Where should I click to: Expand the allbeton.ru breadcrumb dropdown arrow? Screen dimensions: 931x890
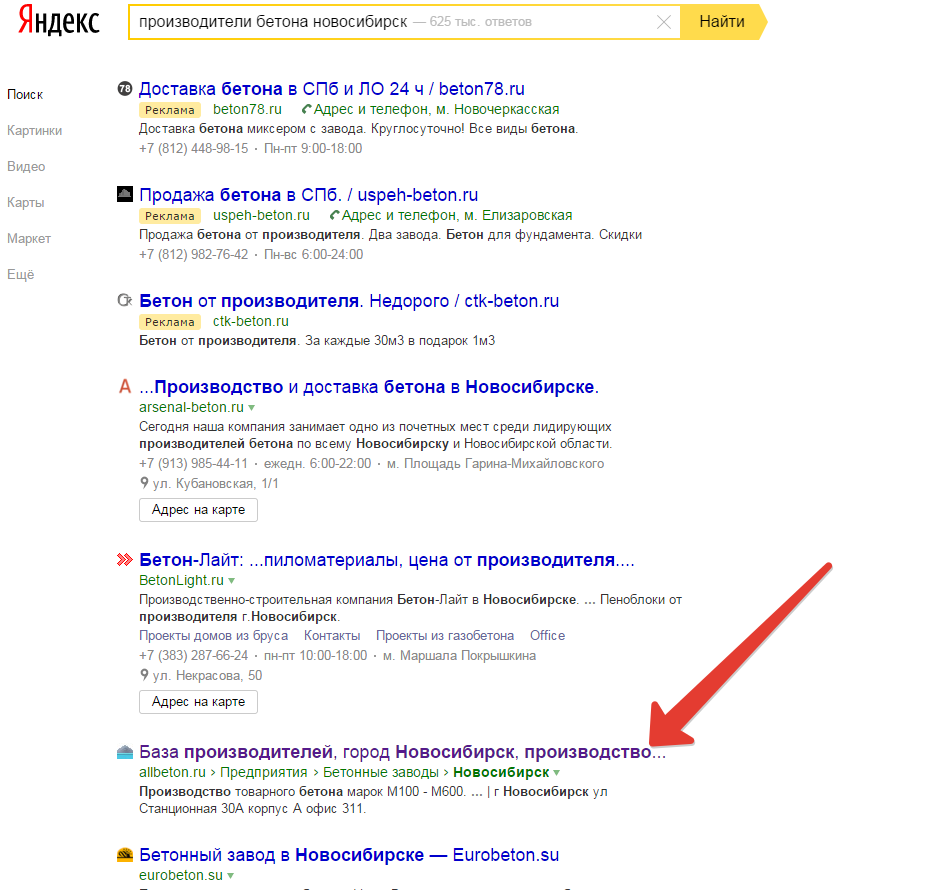[557, 773]
